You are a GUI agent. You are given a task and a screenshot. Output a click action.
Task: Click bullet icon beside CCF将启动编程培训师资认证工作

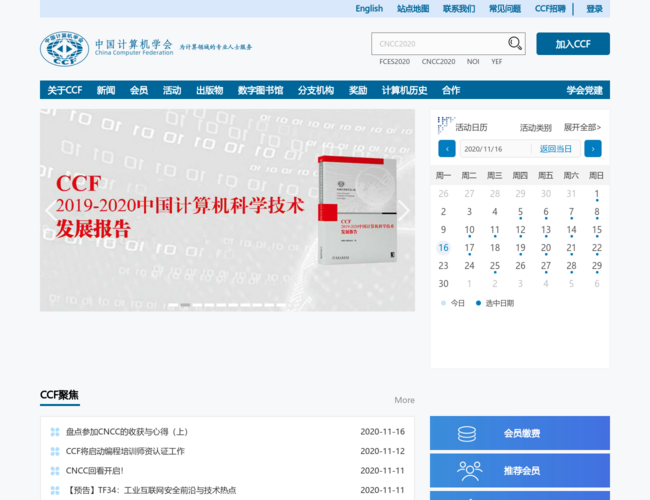pos(55,451)
